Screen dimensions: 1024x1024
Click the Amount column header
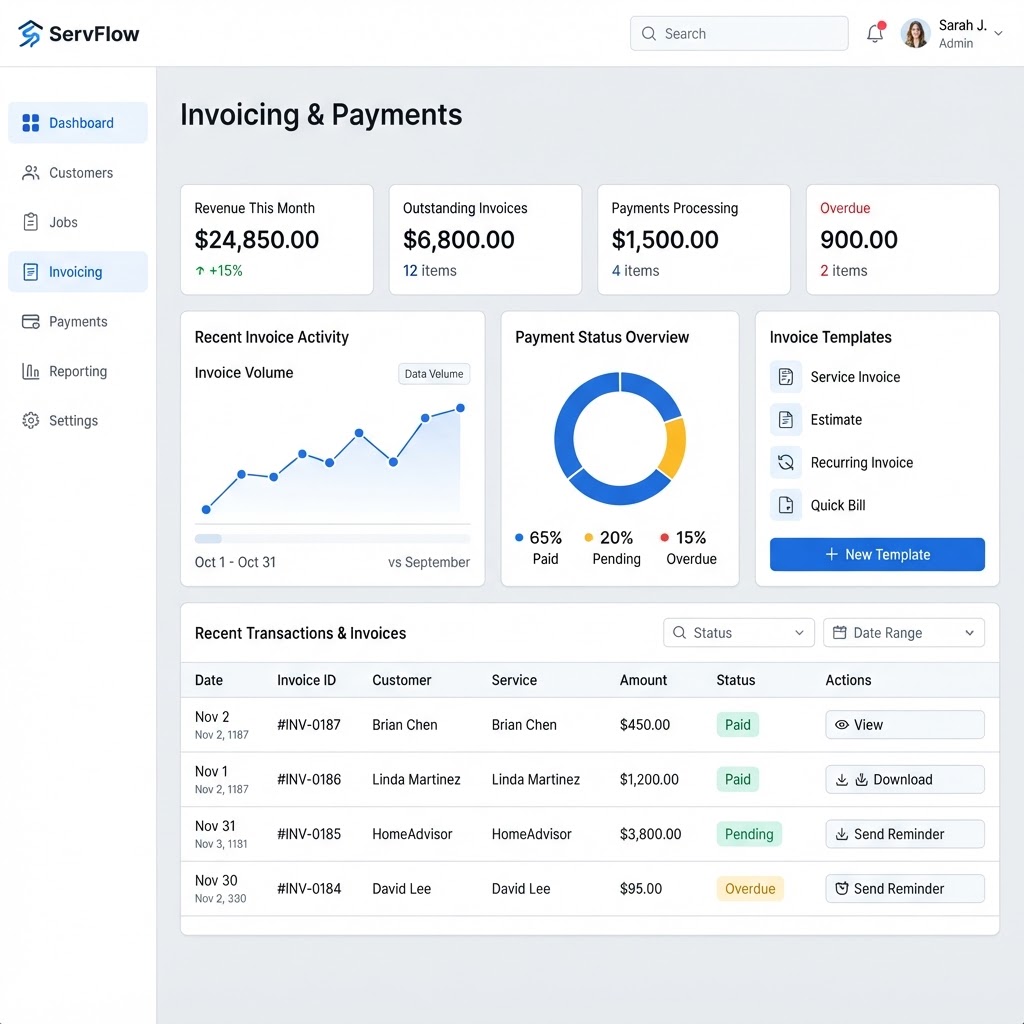[x=643, y=680]
